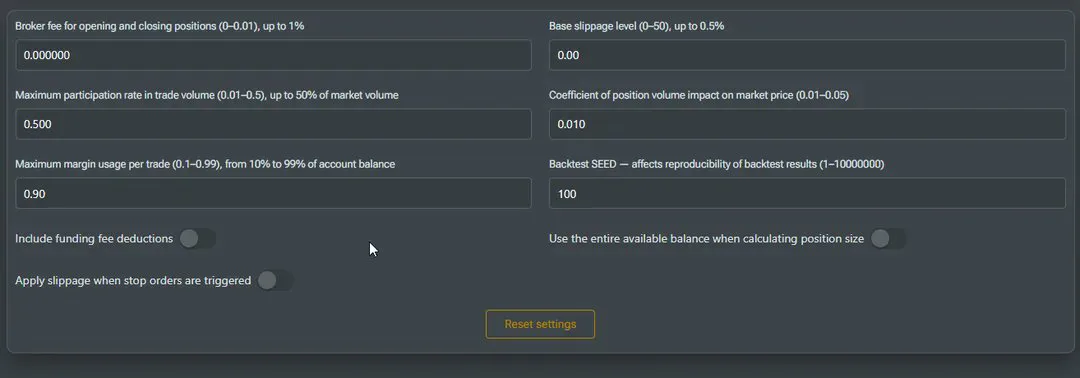The height and width of the screenshot is (378, 1080).
Task: Click the Maximum margin usage per trade label
Action: click(205, 165)
